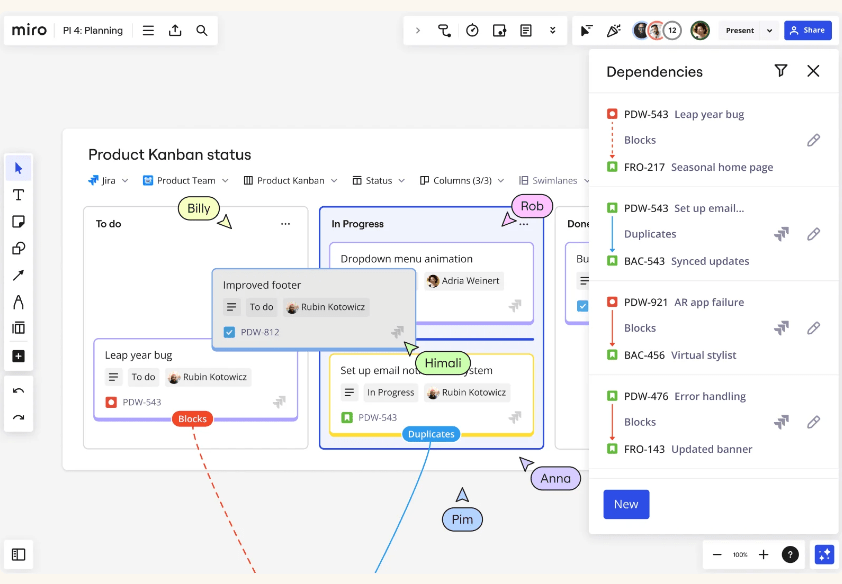Select the cursor/select tool in left toolbar
The height and width of the screenshot is (584, 842).
18,168
